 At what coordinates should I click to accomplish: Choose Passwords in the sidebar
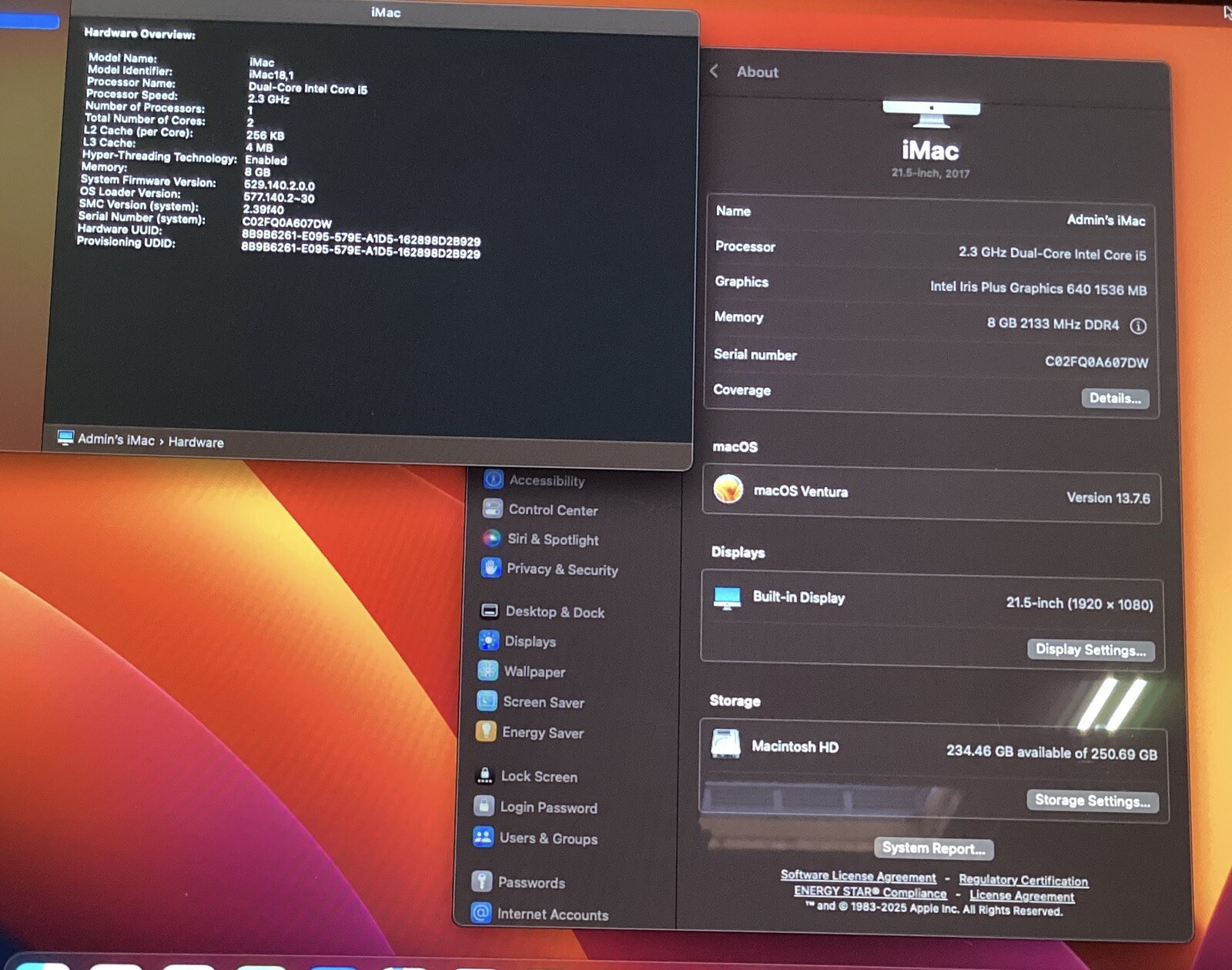531,883
